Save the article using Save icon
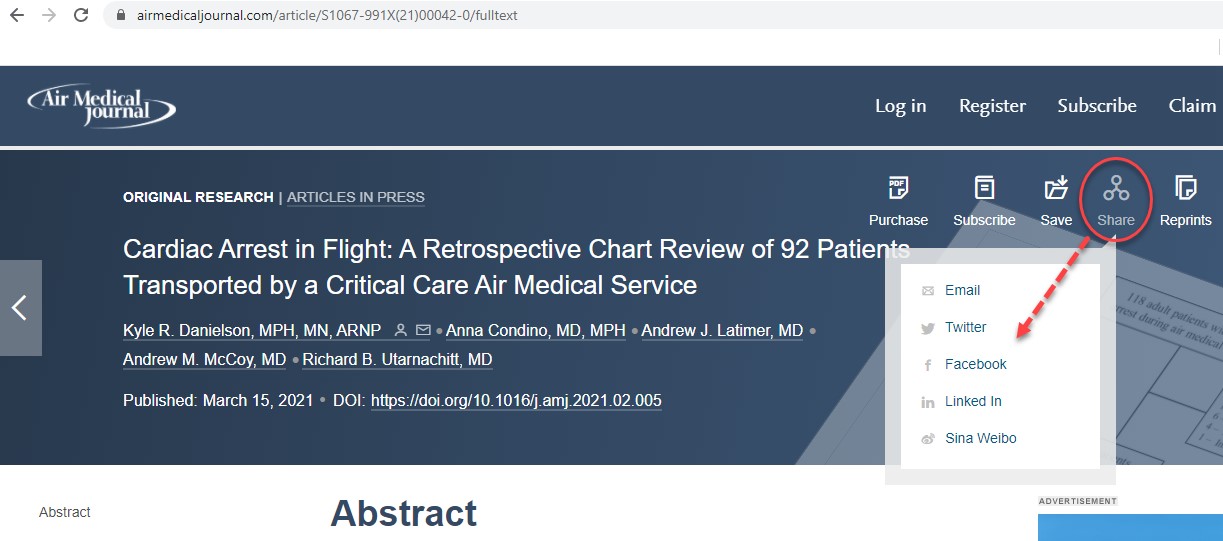 click(1056, 188)
